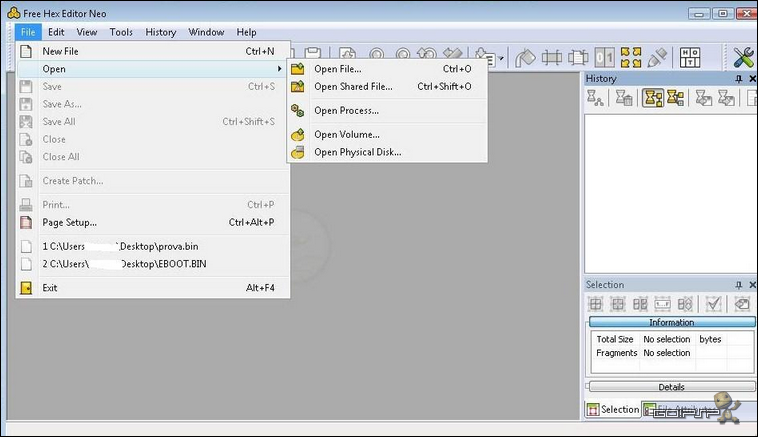Click the greyed Create Patch... entry
The width and height of the screenshot is (758, 437).
[153, 181]
